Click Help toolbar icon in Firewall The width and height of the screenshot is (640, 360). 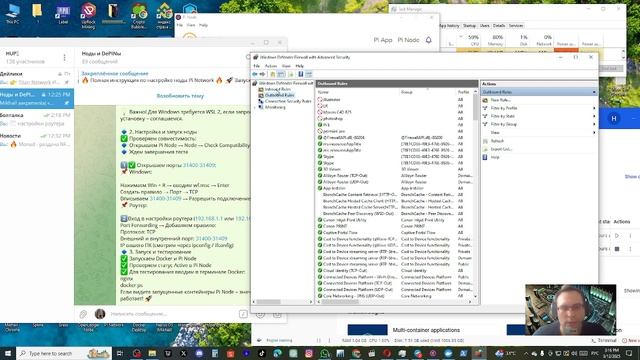pos(300,74)
